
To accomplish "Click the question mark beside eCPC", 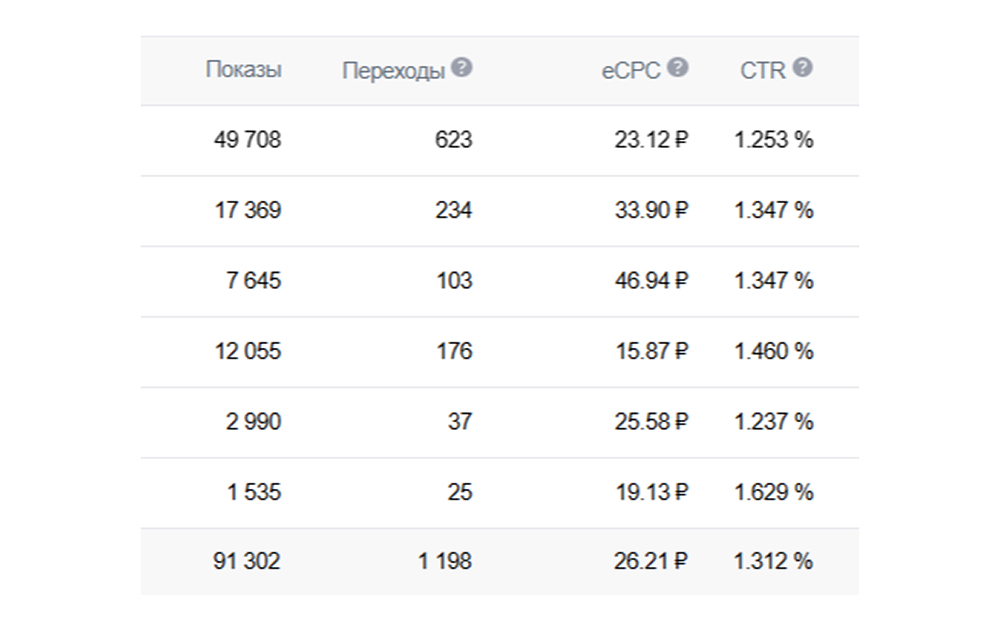I will point(678,68).
